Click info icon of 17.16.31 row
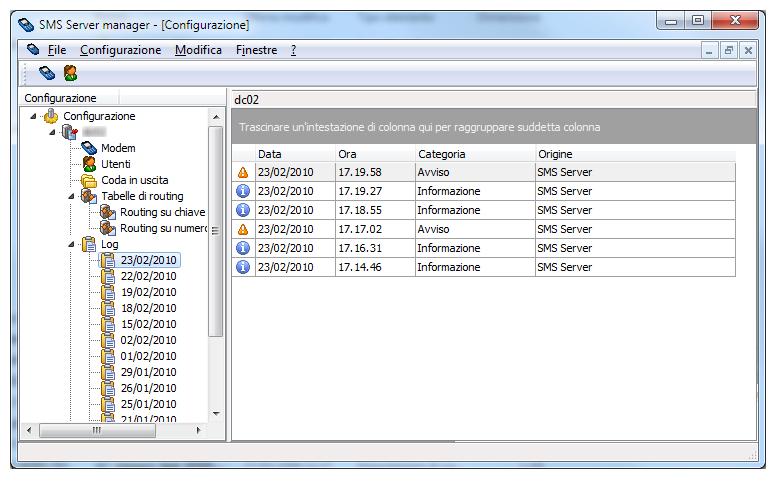 pyautogui.click(x=243, y=248)
